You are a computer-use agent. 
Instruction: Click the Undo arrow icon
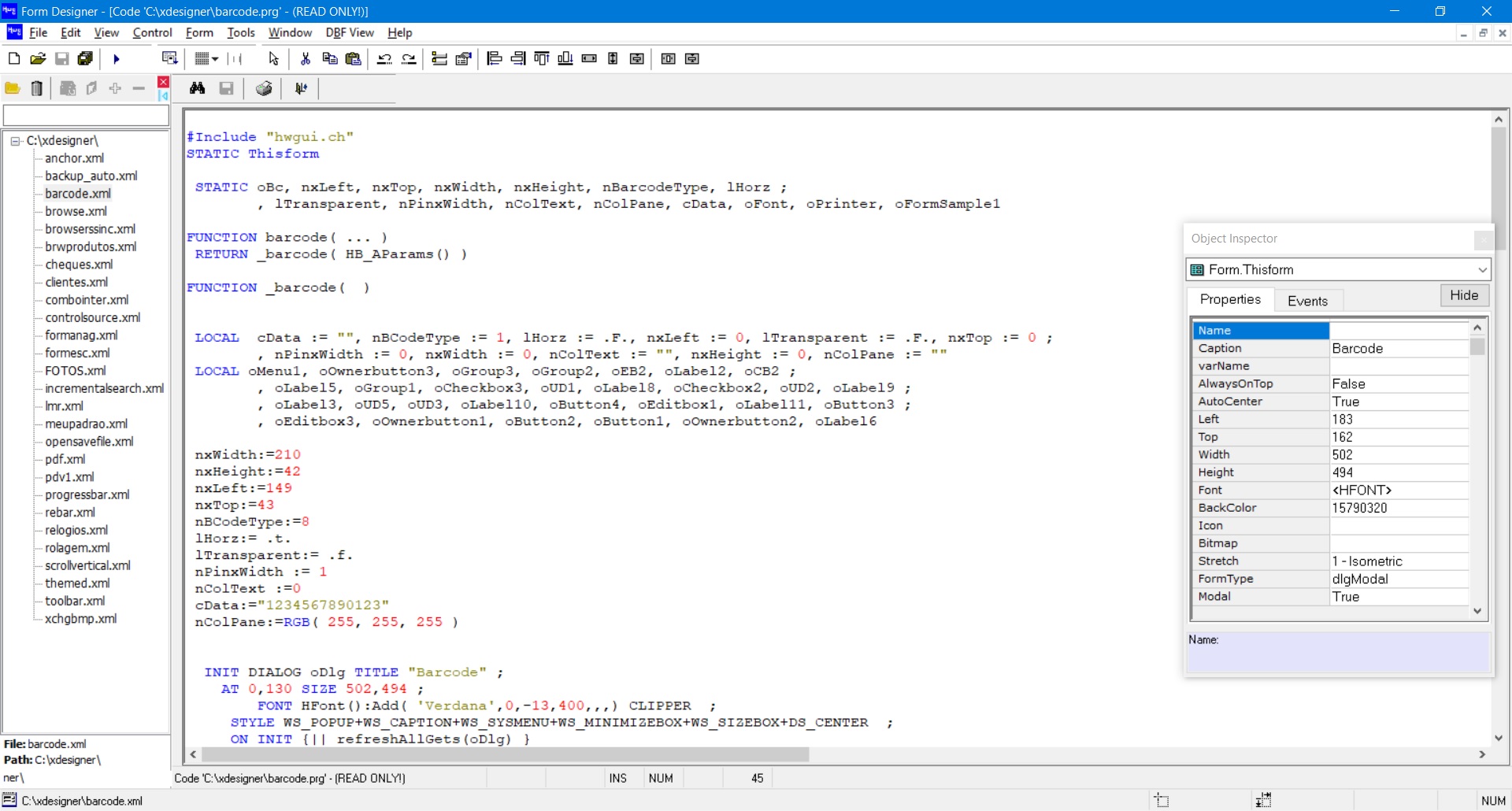click(x=384, y=59)
